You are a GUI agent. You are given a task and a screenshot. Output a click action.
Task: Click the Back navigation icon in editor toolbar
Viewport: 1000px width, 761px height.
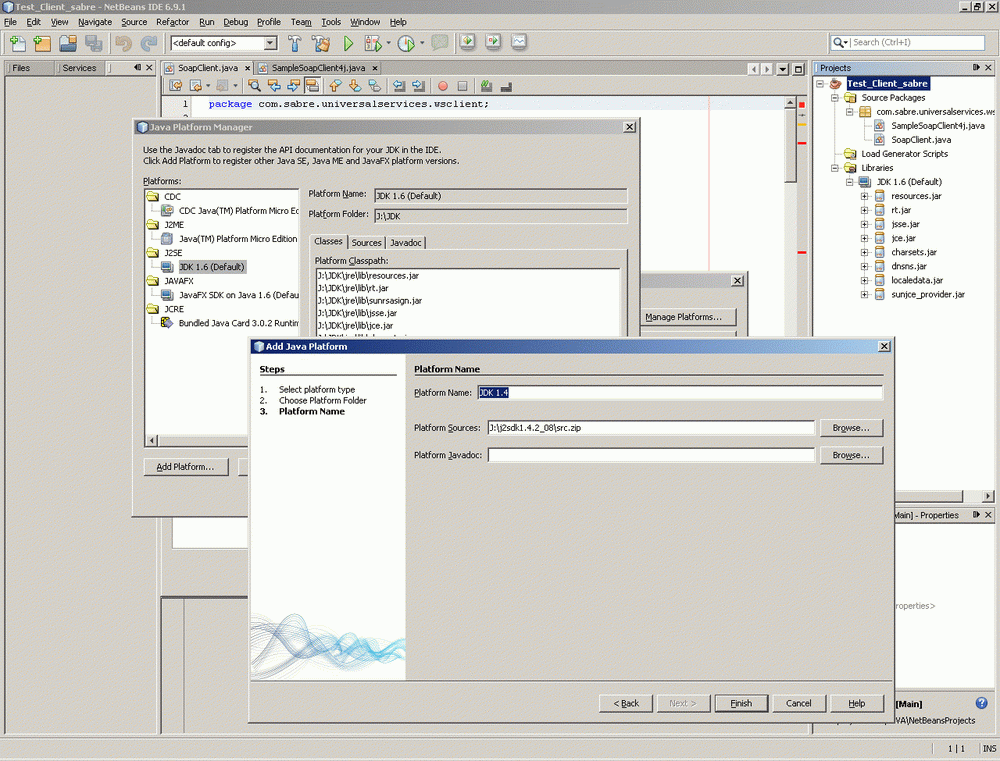[196, 85]
